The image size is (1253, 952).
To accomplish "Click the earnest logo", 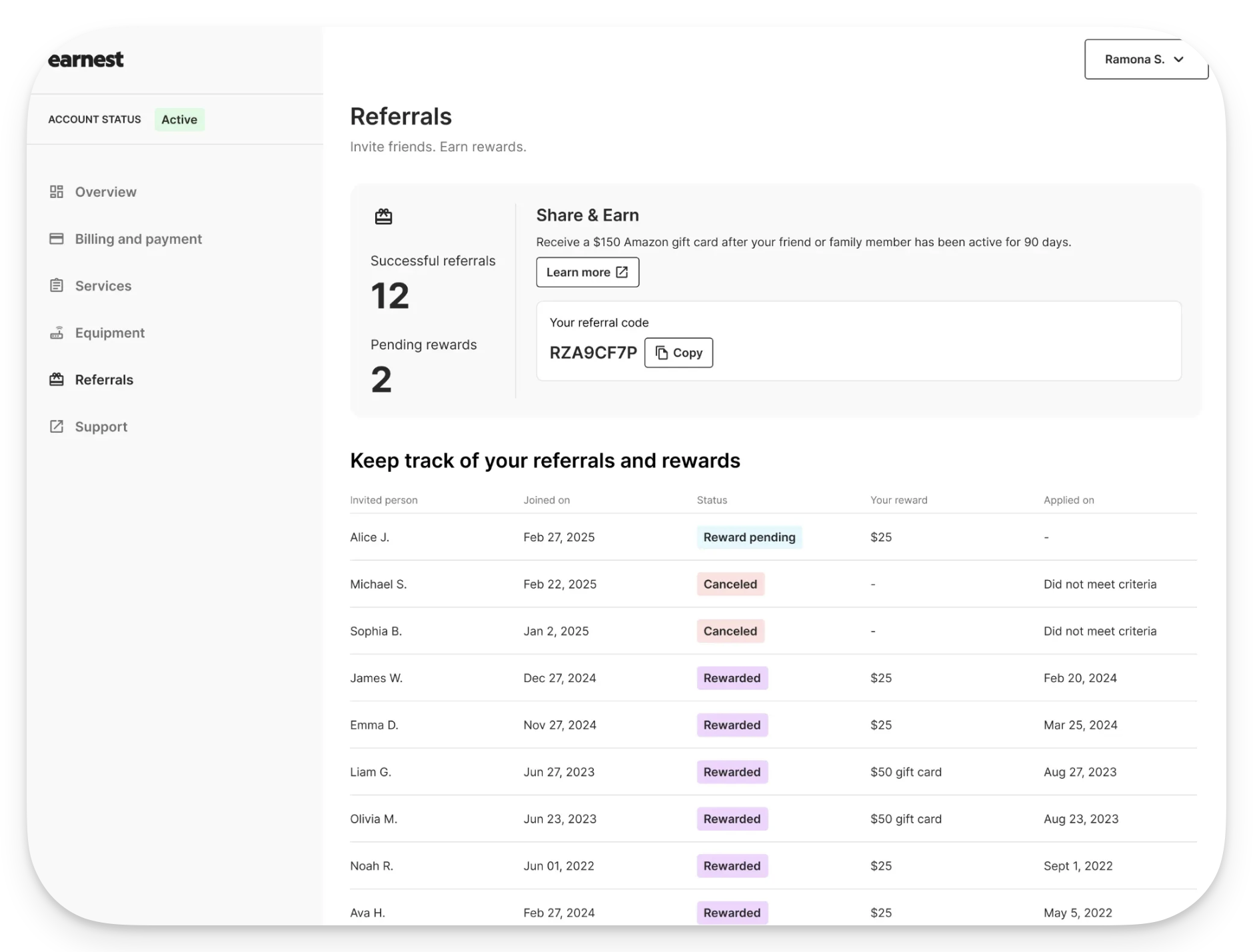I will pyautogui.click(x=85, y=59).
